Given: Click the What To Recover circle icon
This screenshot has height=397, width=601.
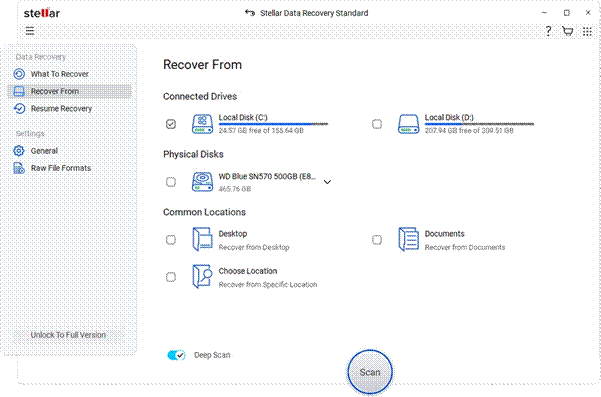Looking at the screenshot, I should click(x=19, y=74).
